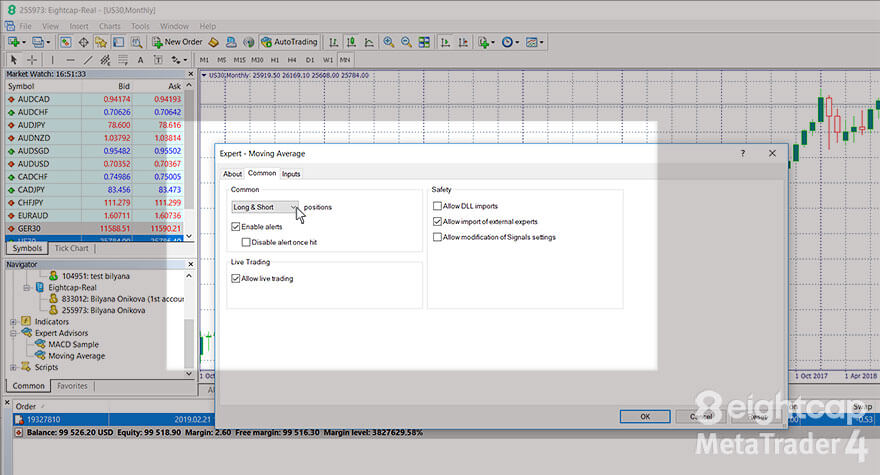Close the Navigator panel
This screenshot has height=475, width=880.
190,264
